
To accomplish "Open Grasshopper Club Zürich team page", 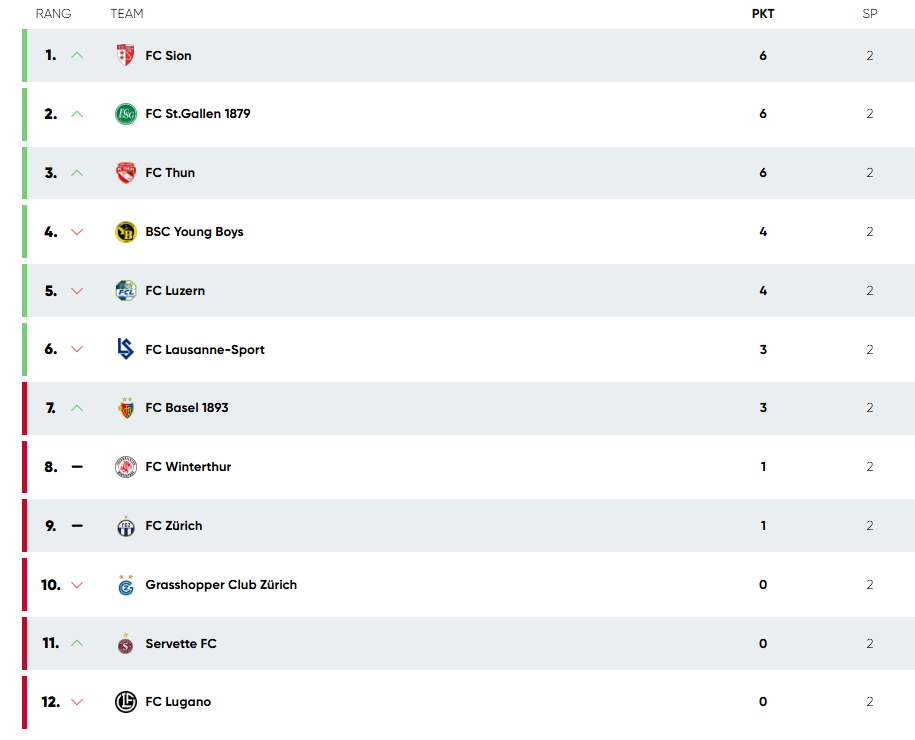I will pos(221,585).
